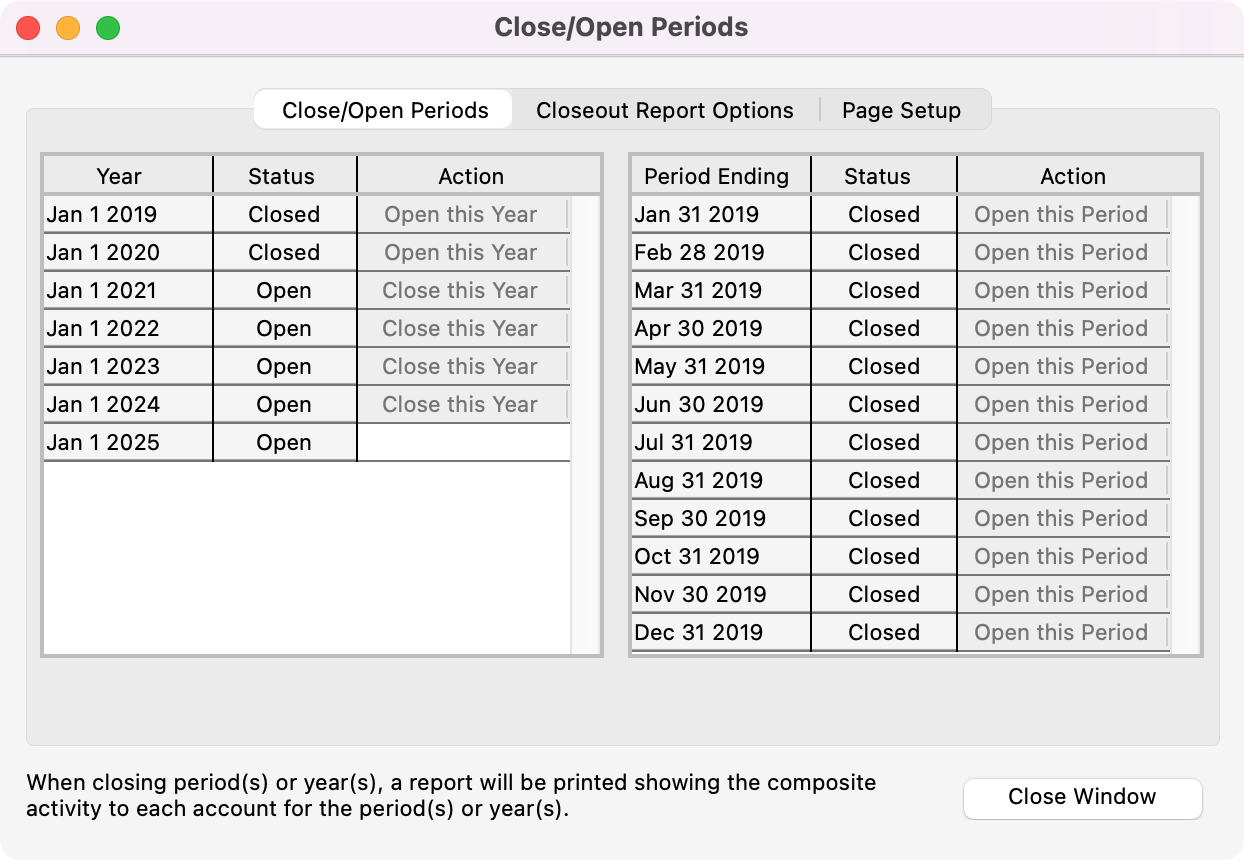The image size is (1244, 860).
Task: Open the period ending Dec 31 2019
Action: pos(1061,633)
